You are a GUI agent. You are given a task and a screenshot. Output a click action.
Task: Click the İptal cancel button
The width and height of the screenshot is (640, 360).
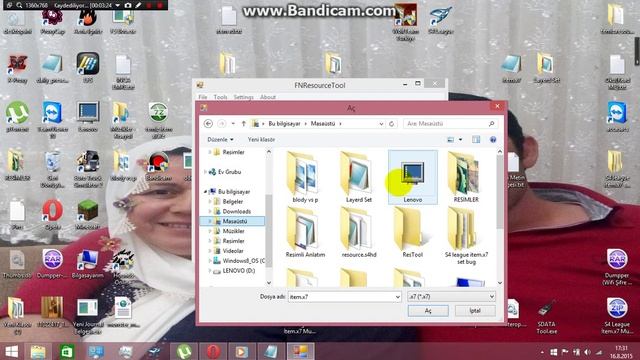[475, 311]
